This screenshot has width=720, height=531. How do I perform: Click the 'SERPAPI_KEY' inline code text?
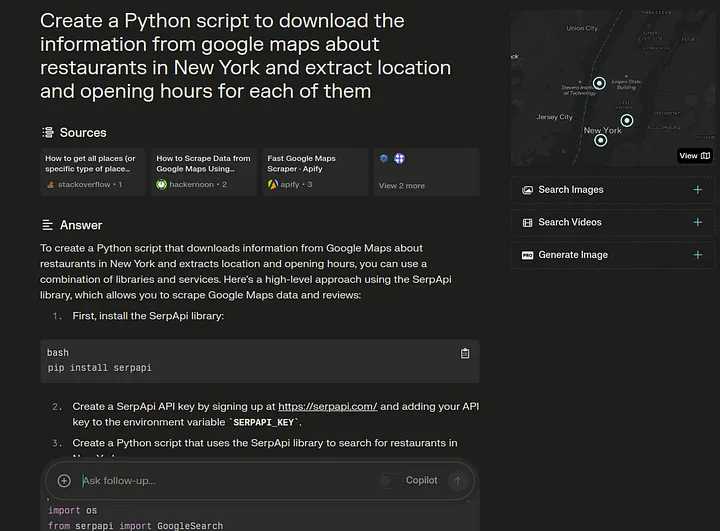click(264, 422)
